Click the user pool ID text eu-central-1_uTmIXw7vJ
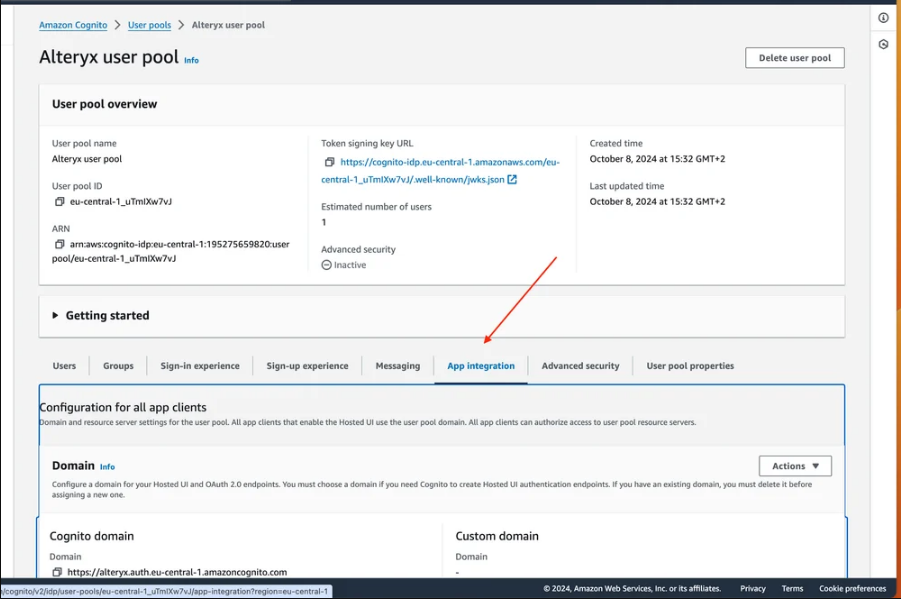 [x=121, y=201]
